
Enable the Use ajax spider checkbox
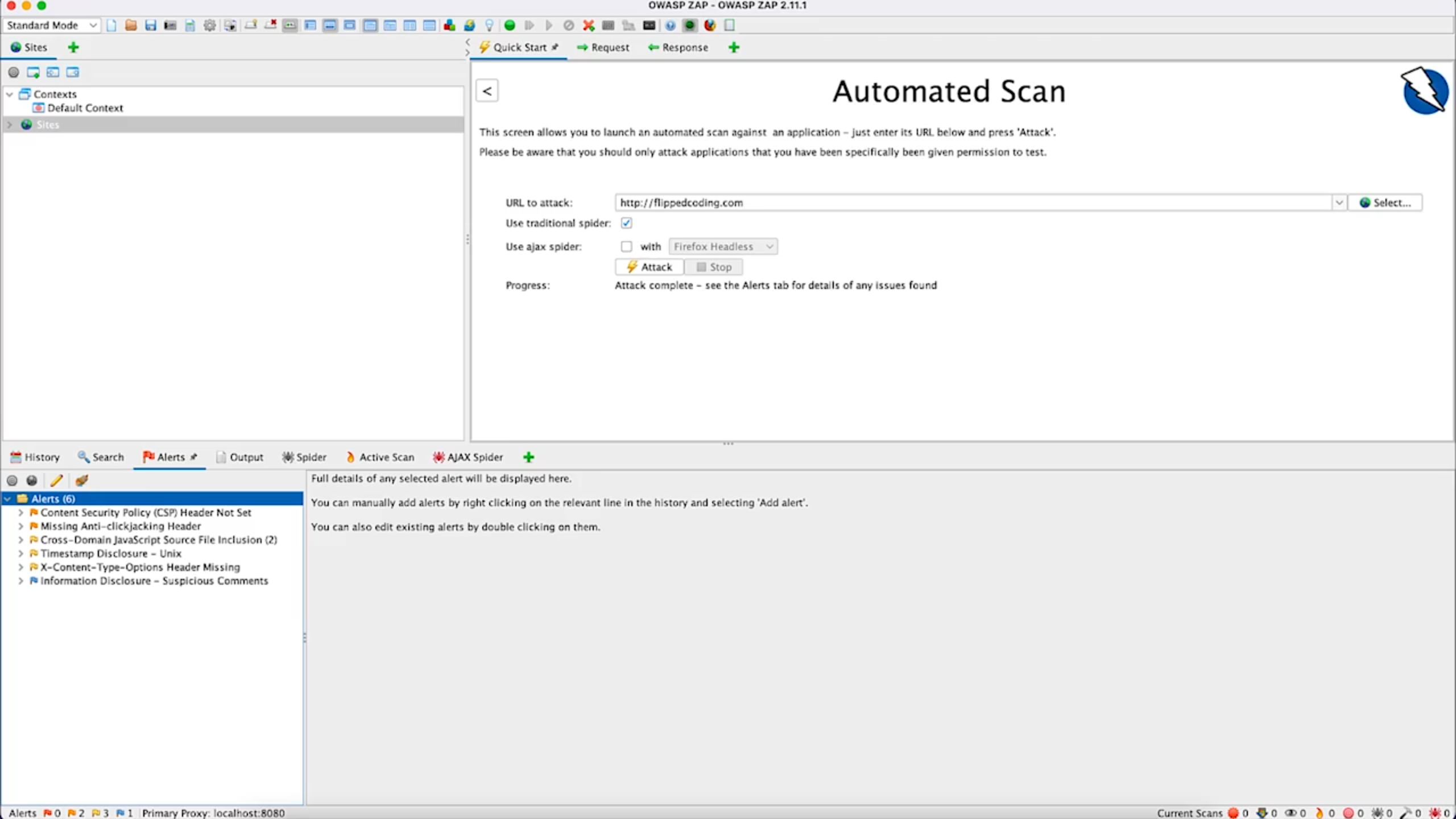click(626, 246)
